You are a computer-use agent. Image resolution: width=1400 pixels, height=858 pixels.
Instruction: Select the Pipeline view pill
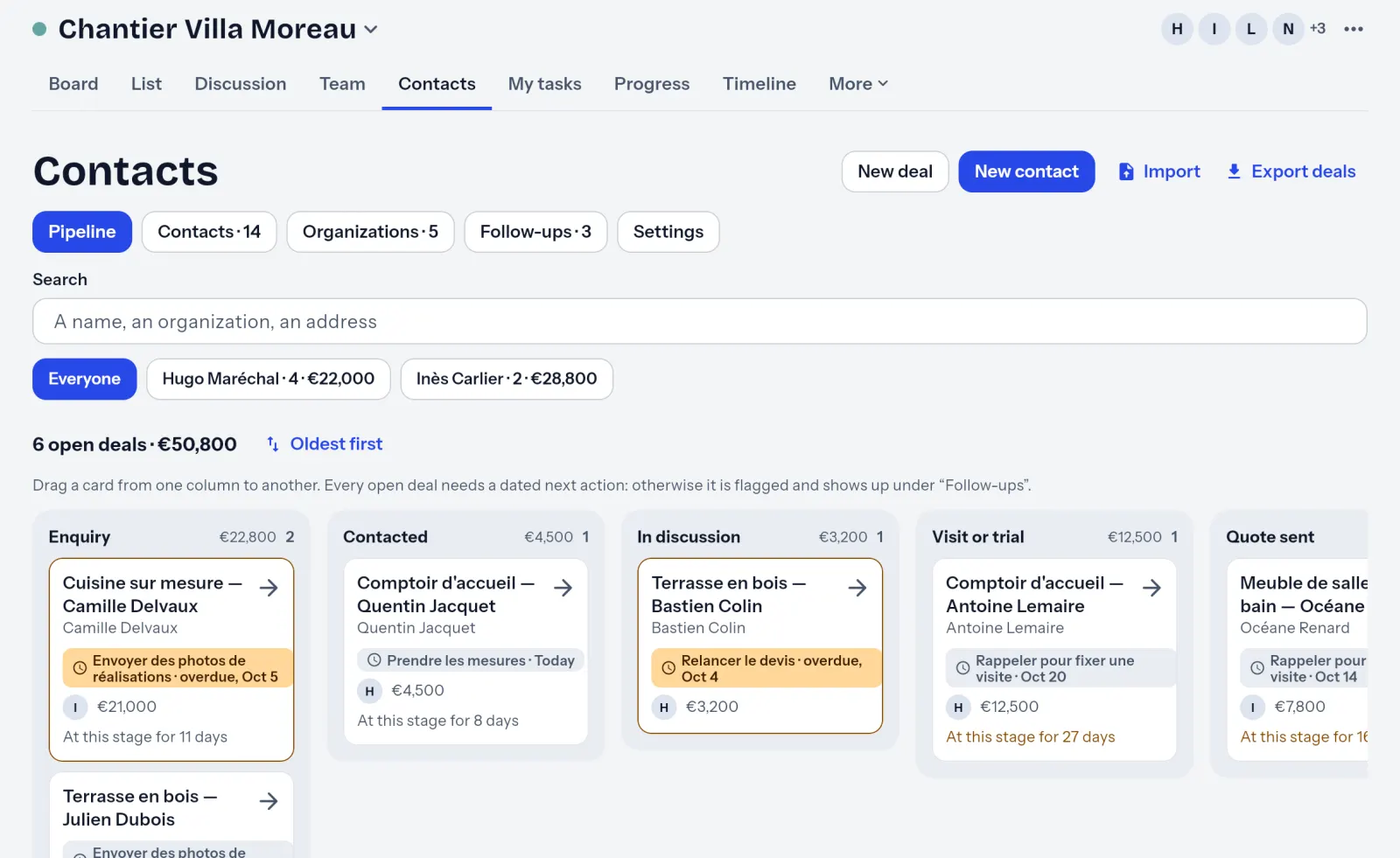(x=82, y=232)
